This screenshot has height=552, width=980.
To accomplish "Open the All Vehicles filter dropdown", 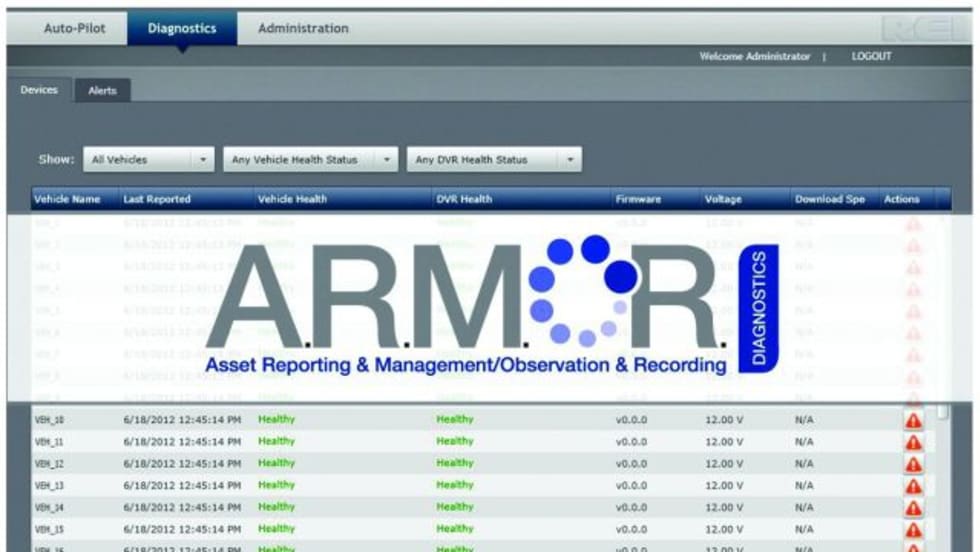I will (x=149, y=160).
